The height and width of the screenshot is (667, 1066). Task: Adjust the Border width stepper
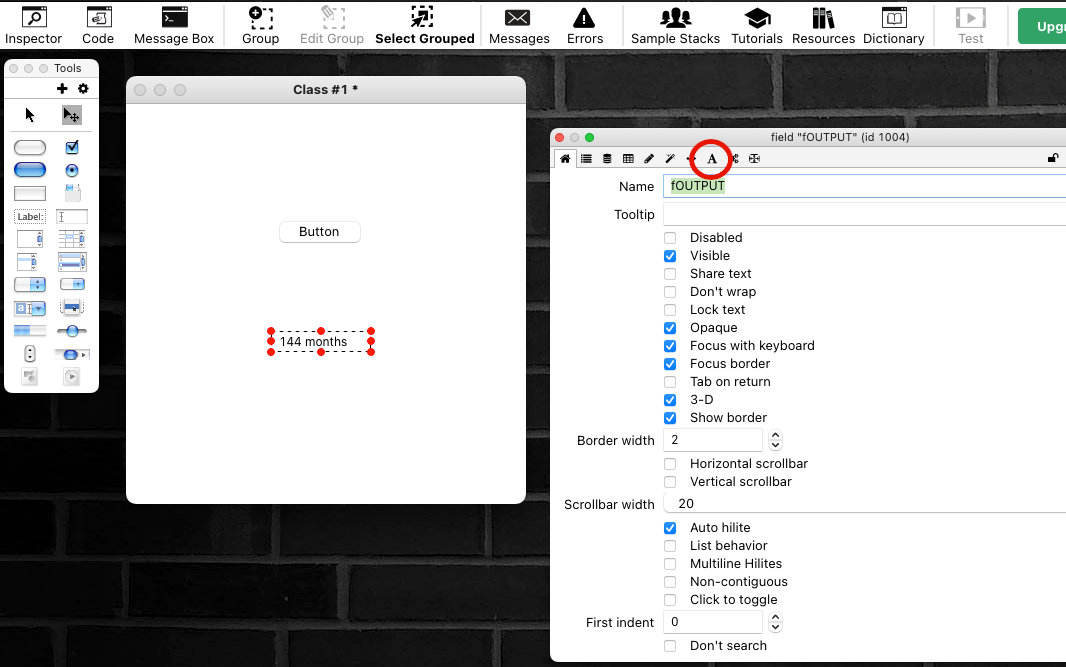click(x=775, y=441)
